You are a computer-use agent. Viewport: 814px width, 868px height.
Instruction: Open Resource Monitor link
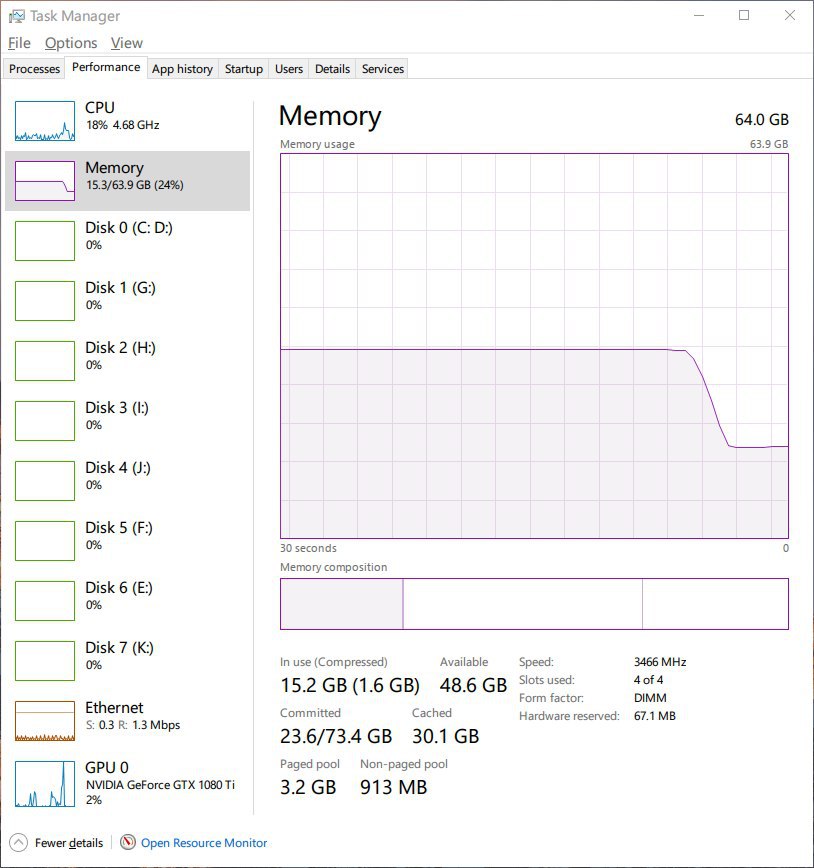click(x=204, y=843)
